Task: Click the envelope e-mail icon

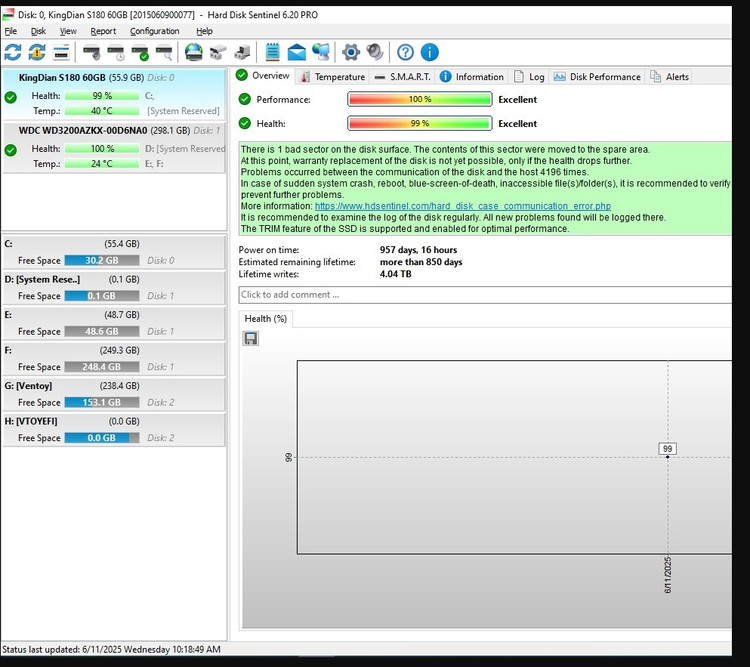Action: coord(297,52)
